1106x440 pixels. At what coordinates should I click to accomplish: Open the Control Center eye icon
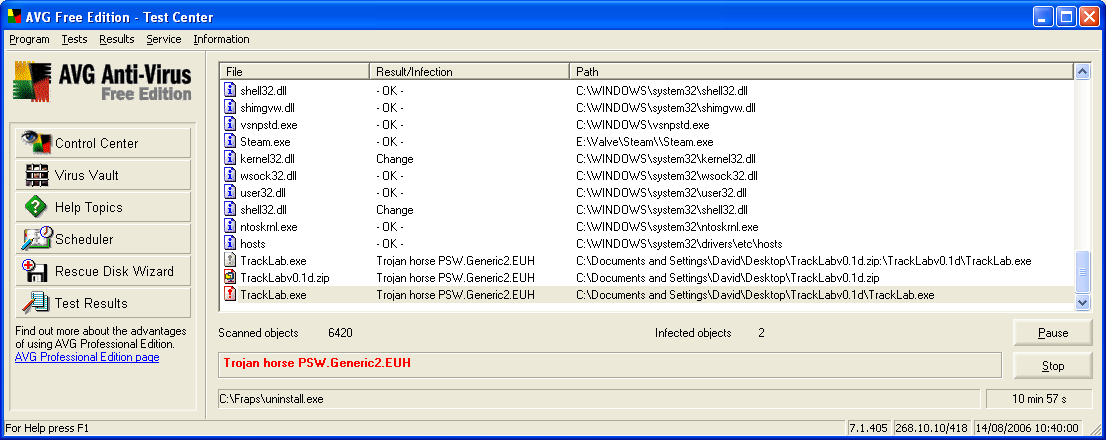pos(36,142)
